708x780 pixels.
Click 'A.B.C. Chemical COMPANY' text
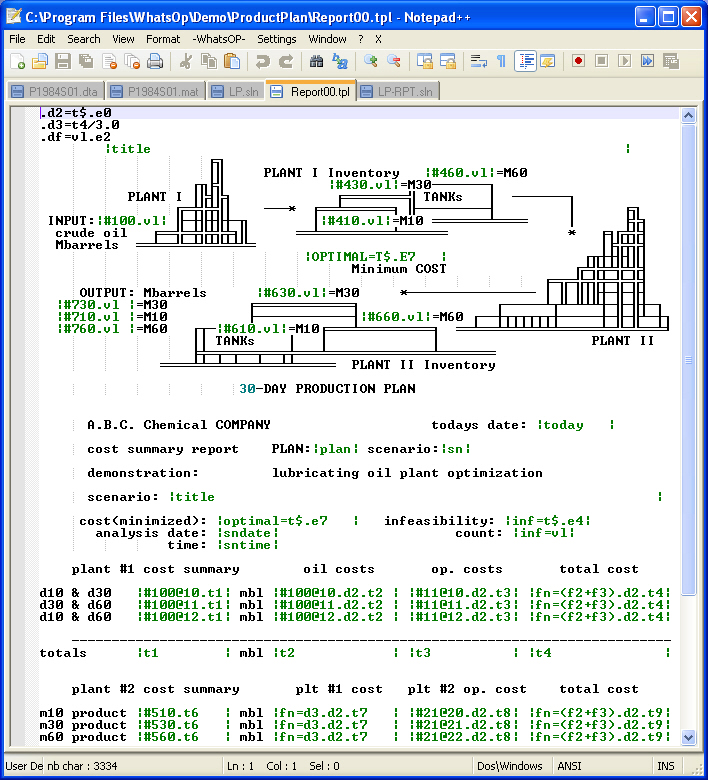(179, 425)
